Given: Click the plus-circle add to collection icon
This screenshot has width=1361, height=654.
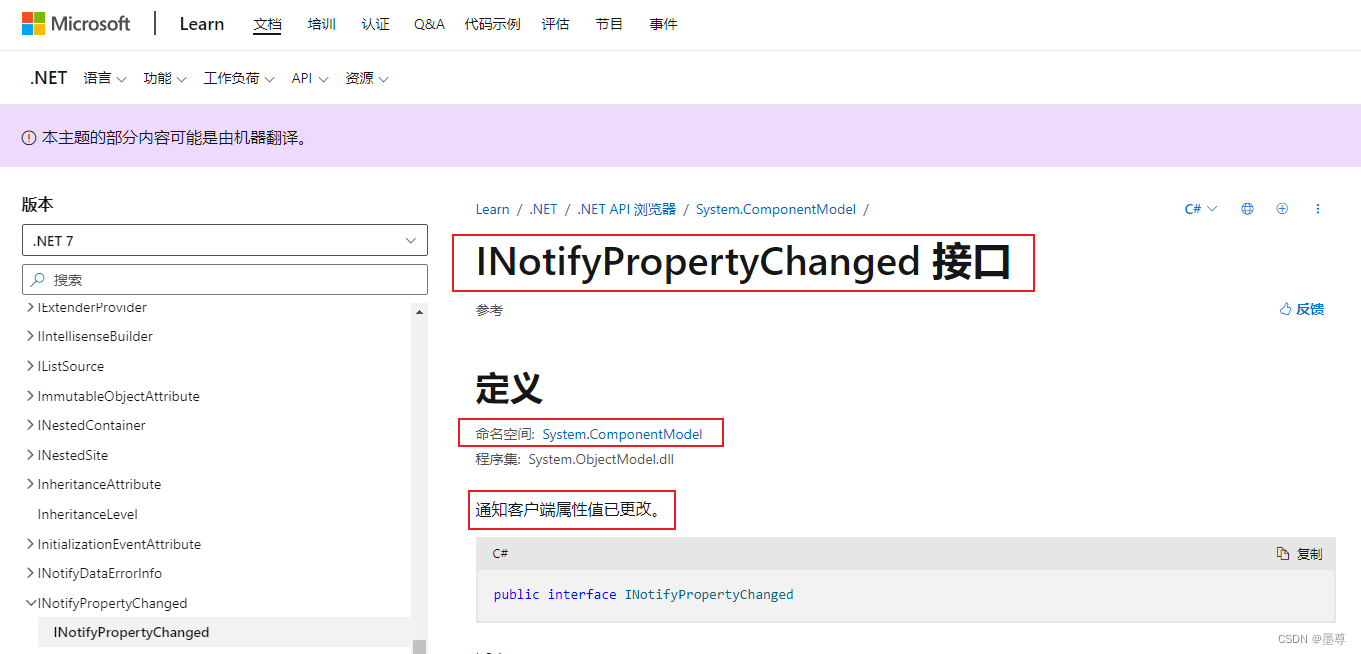Looking at the screenshot, I should click(x=1282, y=208).
